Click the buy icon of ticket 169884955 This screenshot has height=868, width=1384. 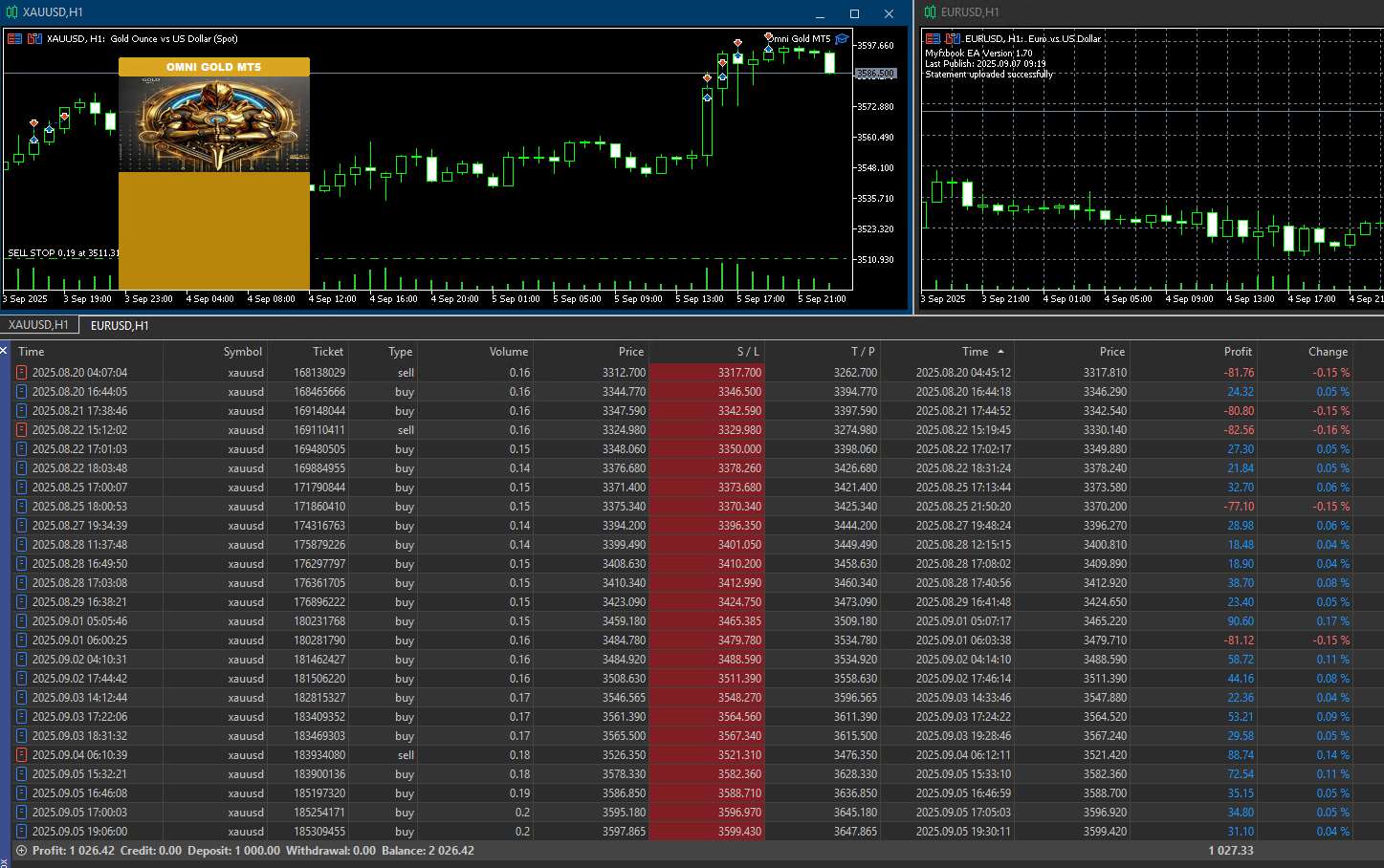point(21,468)
